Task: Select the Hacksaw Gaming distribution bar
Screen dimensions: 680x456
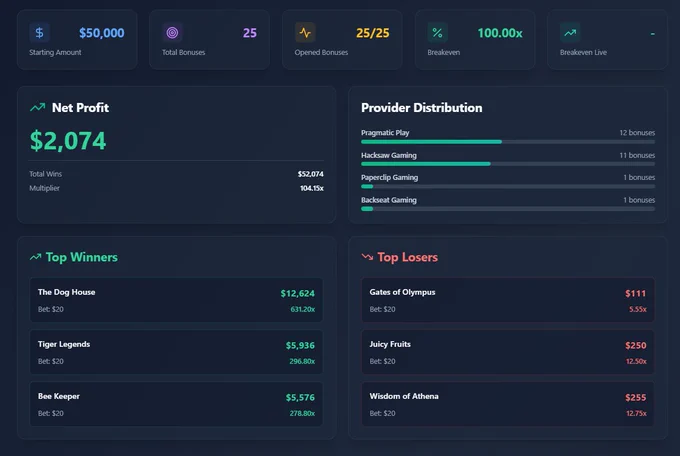Action: pyautogui.click(x=508, y=164)
